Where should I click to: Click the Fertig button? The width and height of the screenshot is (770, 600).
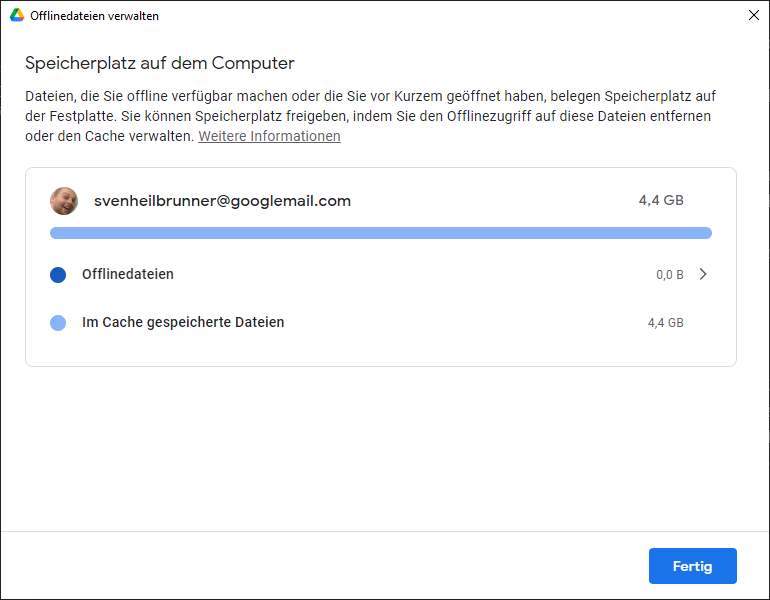tap(692, 566)
